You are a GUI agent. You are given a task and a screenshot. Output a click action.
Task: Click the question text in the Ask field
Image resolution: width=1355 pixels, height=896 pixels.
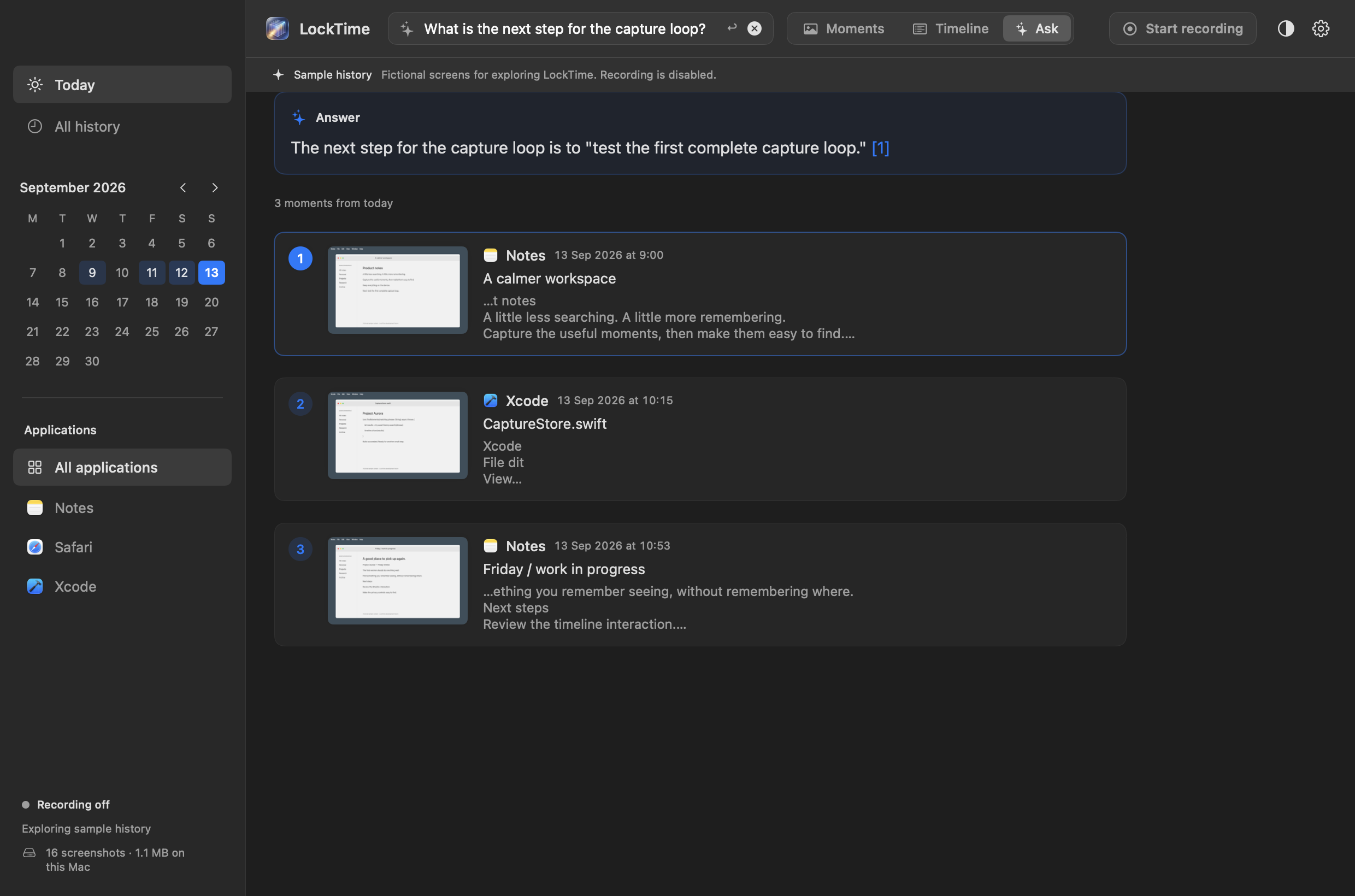(564, 28)
